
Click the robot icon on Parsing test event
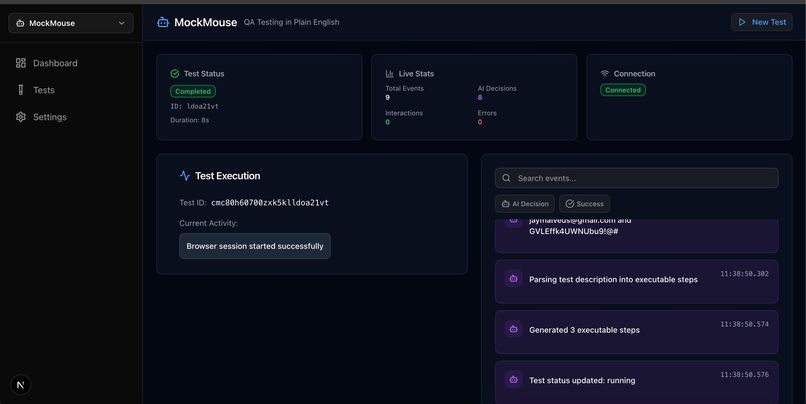pos(513,279)
